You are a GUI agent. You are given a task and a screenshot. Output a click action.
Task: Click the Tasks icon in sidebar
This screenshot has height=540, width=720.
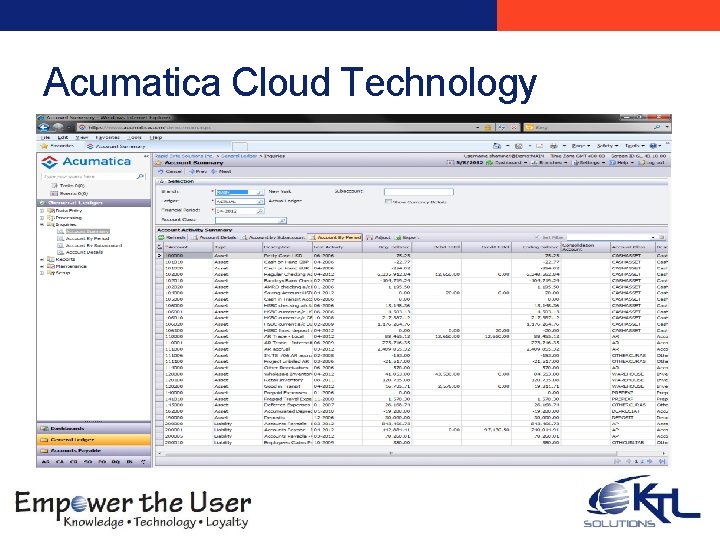click(54, 186)
